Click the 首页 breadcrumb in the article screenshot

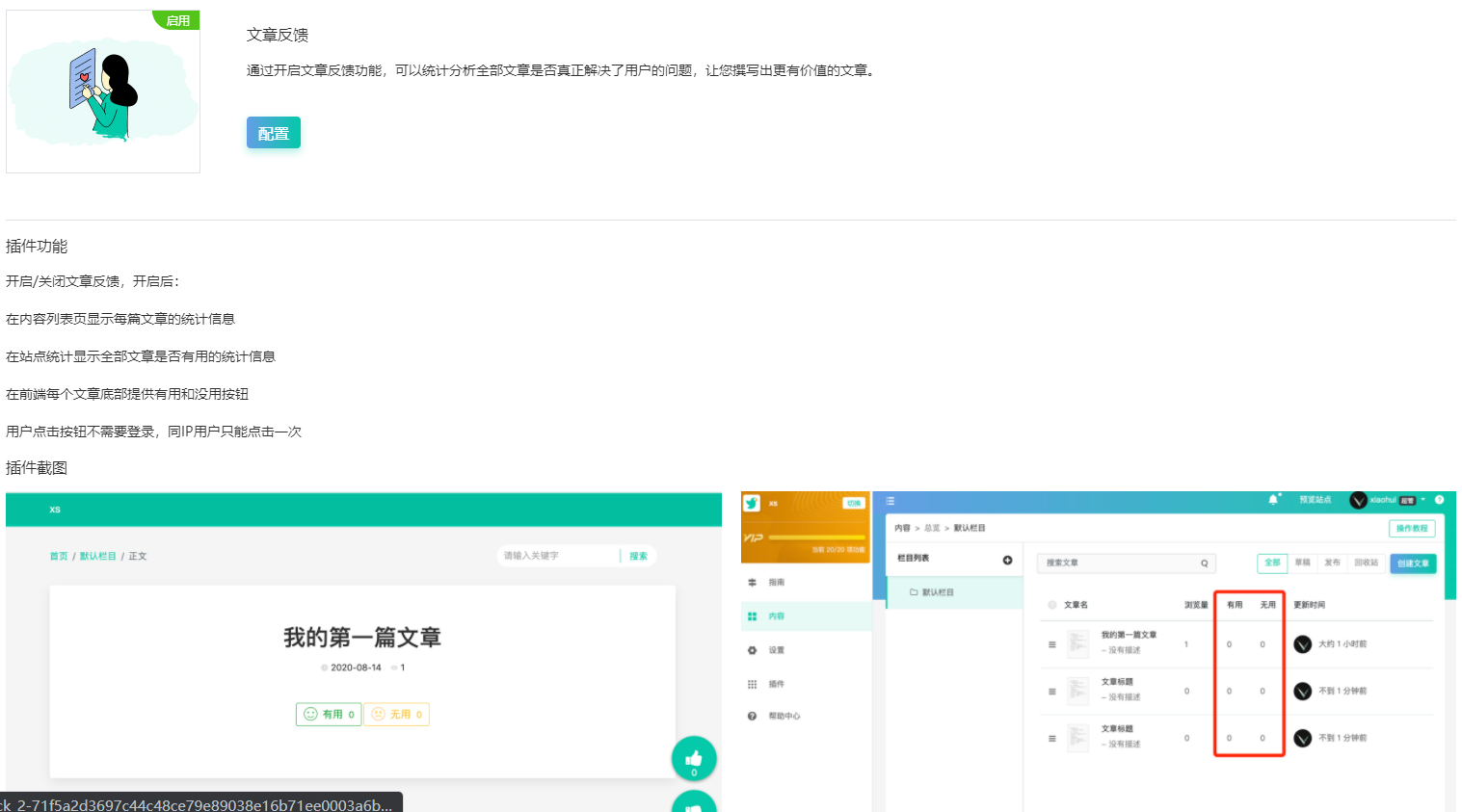pyautogui.click(x=59, y=556)
